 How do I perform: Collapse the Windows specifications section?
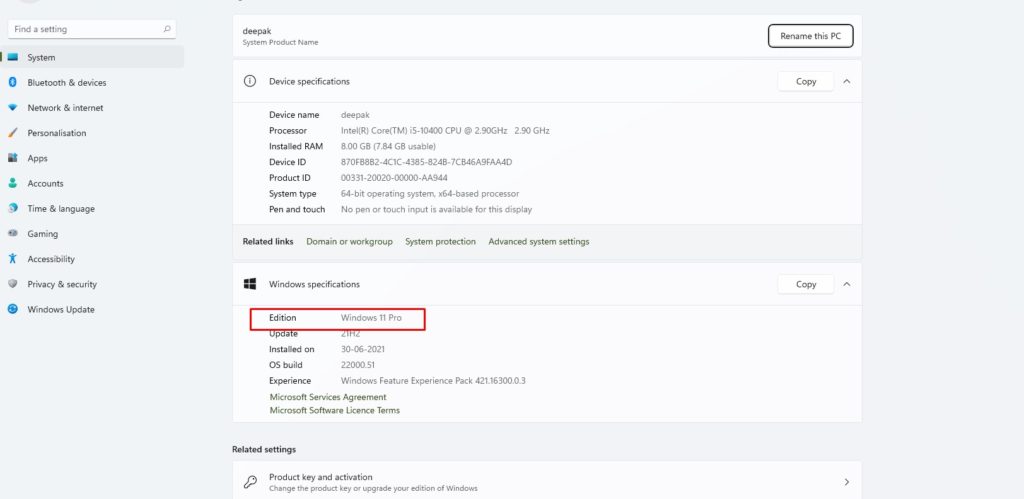pos(847,284)
